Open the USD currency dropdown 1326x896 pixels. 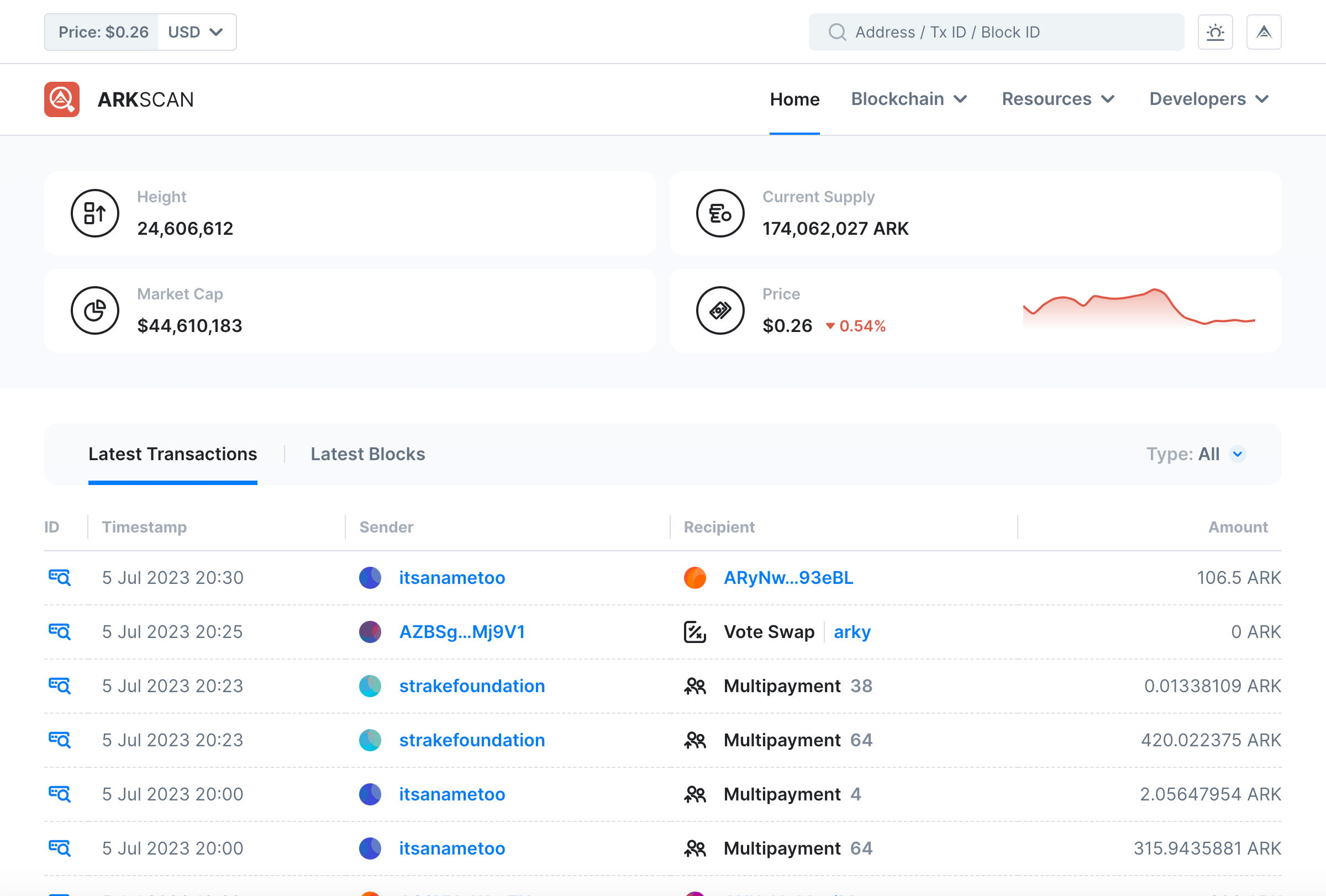(196, 32)
